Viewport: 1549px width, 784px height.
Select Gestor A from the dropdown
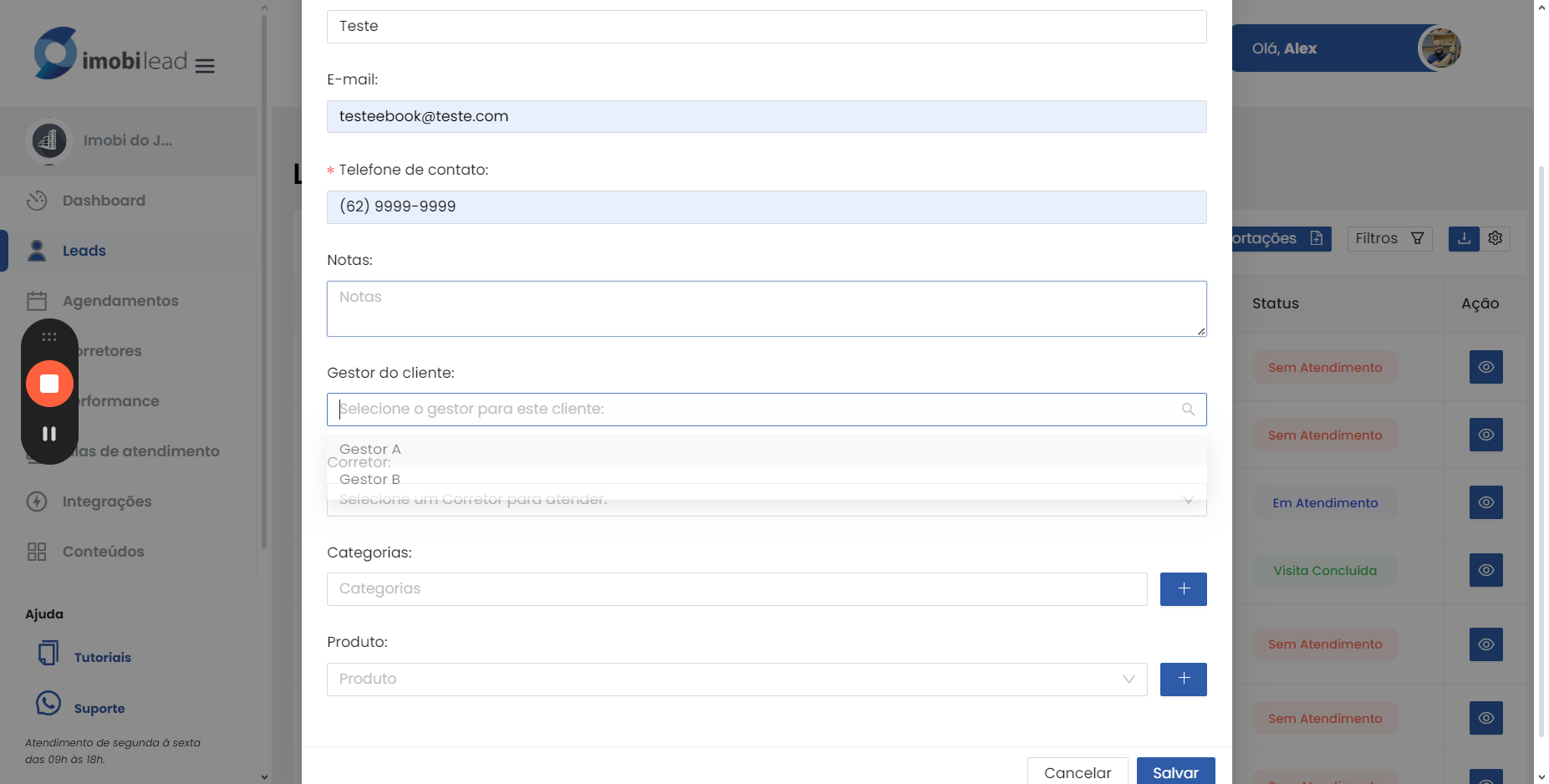coord(370,450)
